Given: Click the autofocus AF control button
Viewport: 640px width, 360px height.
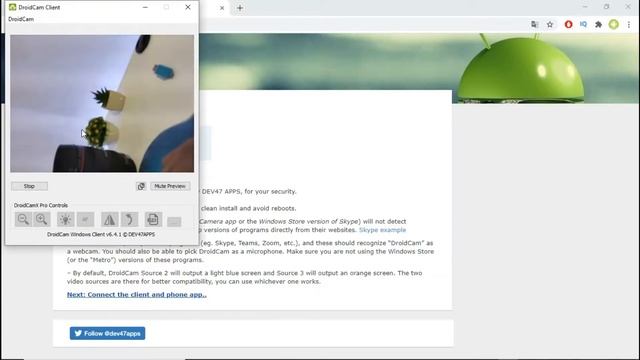Looking at the screenshot, I should click(86, 220).
